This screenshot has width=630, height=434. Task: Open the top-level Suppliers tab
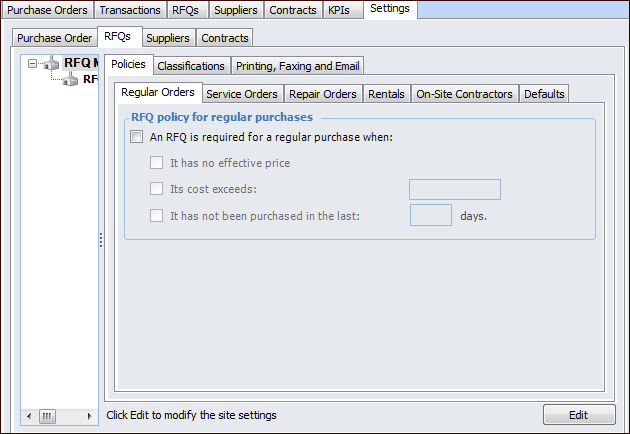[236, 10]
